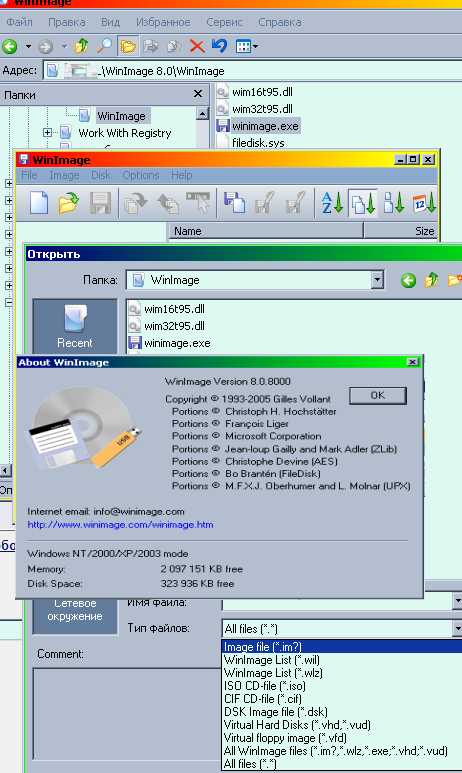Click sort by type icon in WinImage

pyautogui.click(x=363, y=203)
